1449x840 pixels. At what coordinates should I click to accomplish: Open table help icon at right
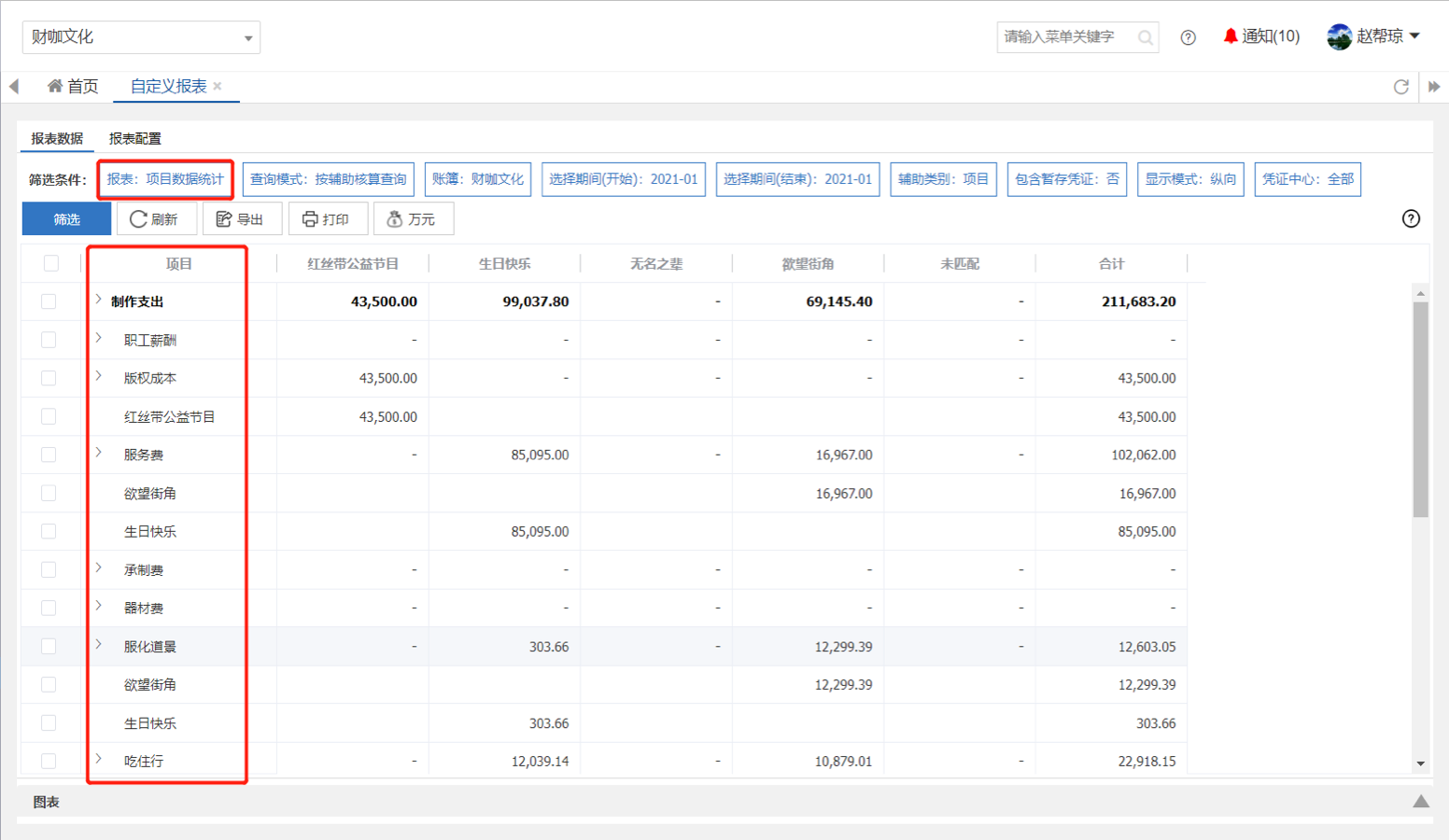1411,218
